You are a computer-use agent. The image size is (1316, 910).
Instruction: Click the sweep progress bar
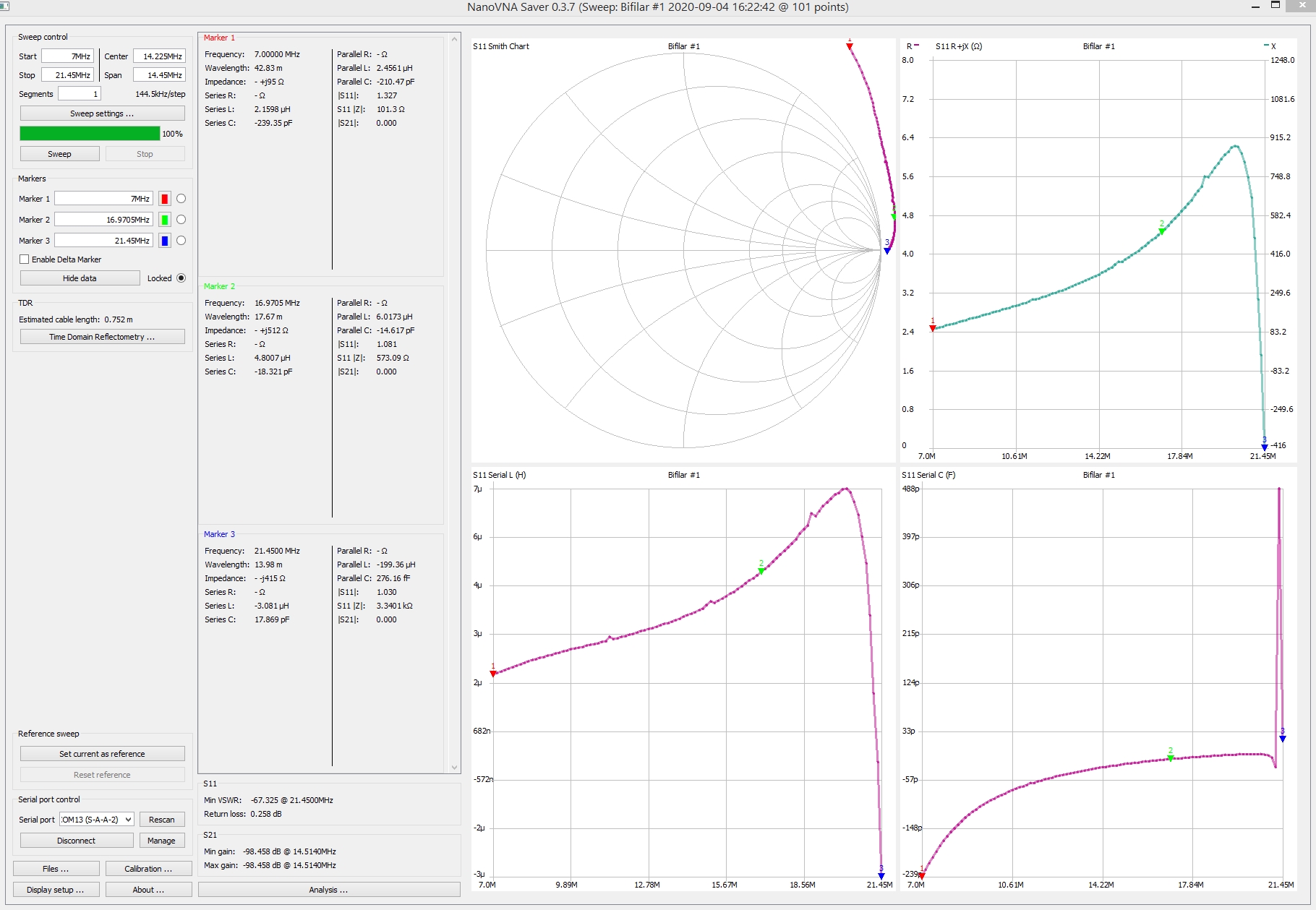point(90,134)
